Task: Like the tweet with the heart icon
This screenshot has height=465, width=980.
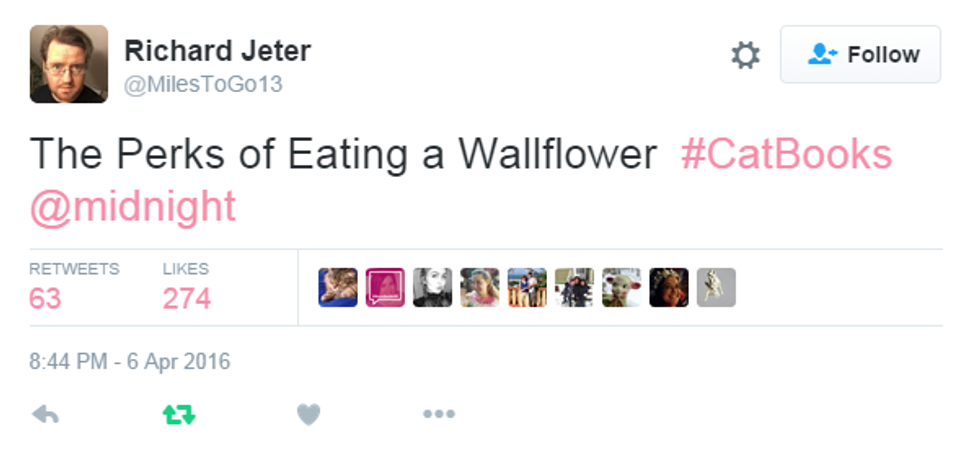Action: 308,413
